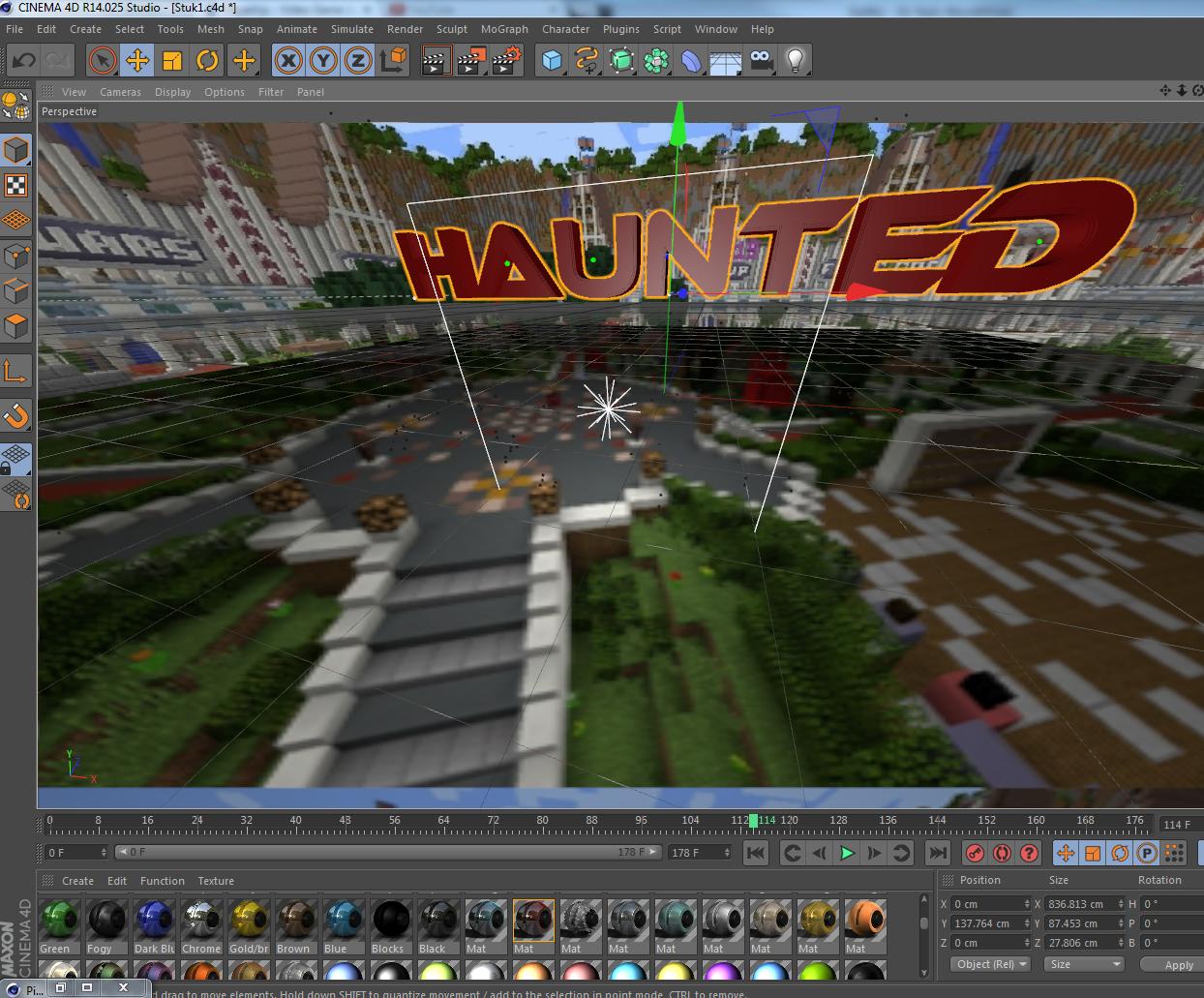This screenshot has height=998, width=1204.
Task: Open the Object (Rel) dropdown
Action: point(992,964)
